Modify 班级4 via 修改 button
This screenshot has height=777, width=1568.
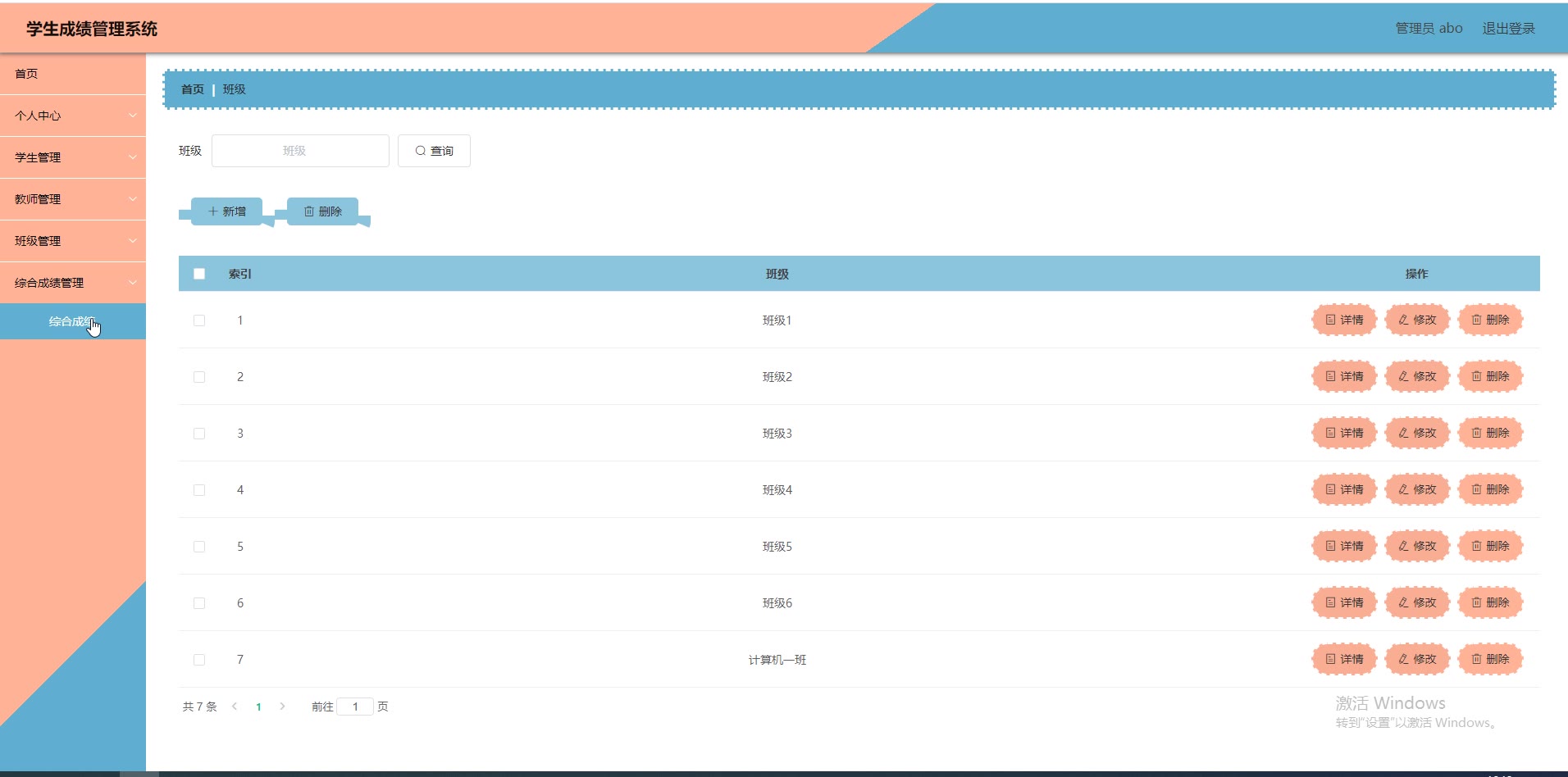pyautogui.click(x=1417, y=489)
